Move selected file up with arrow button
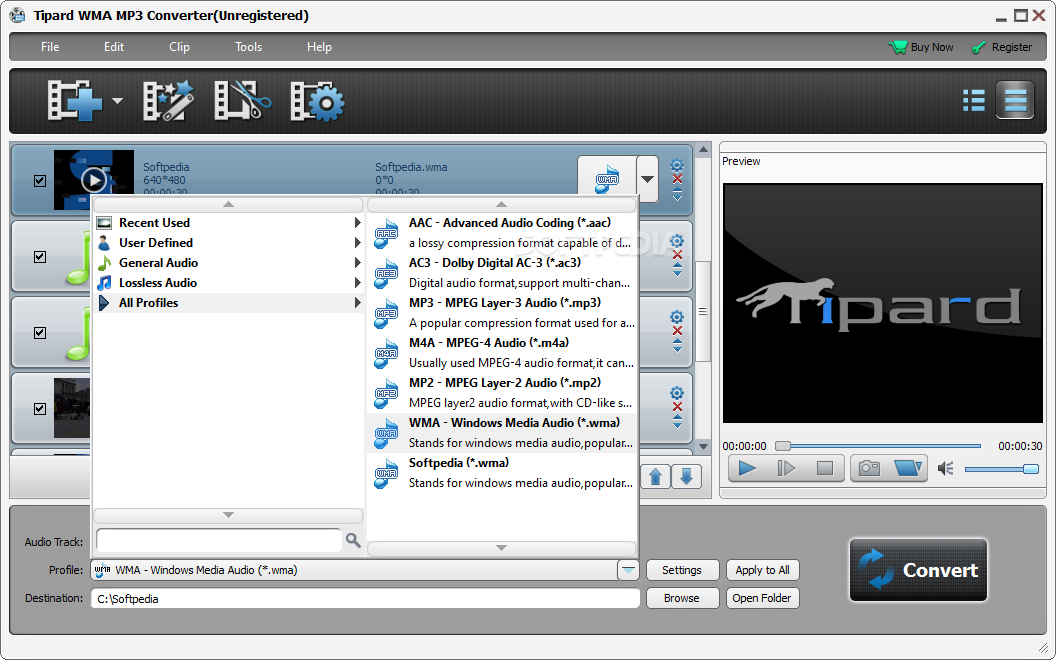 pos(655,477)
